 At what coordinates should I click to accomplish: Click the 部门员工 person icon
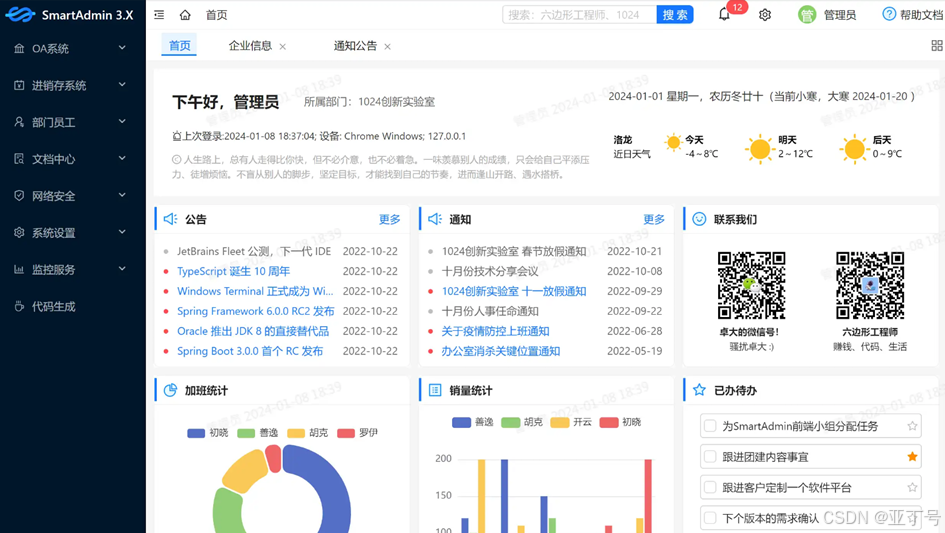(19, 122)
